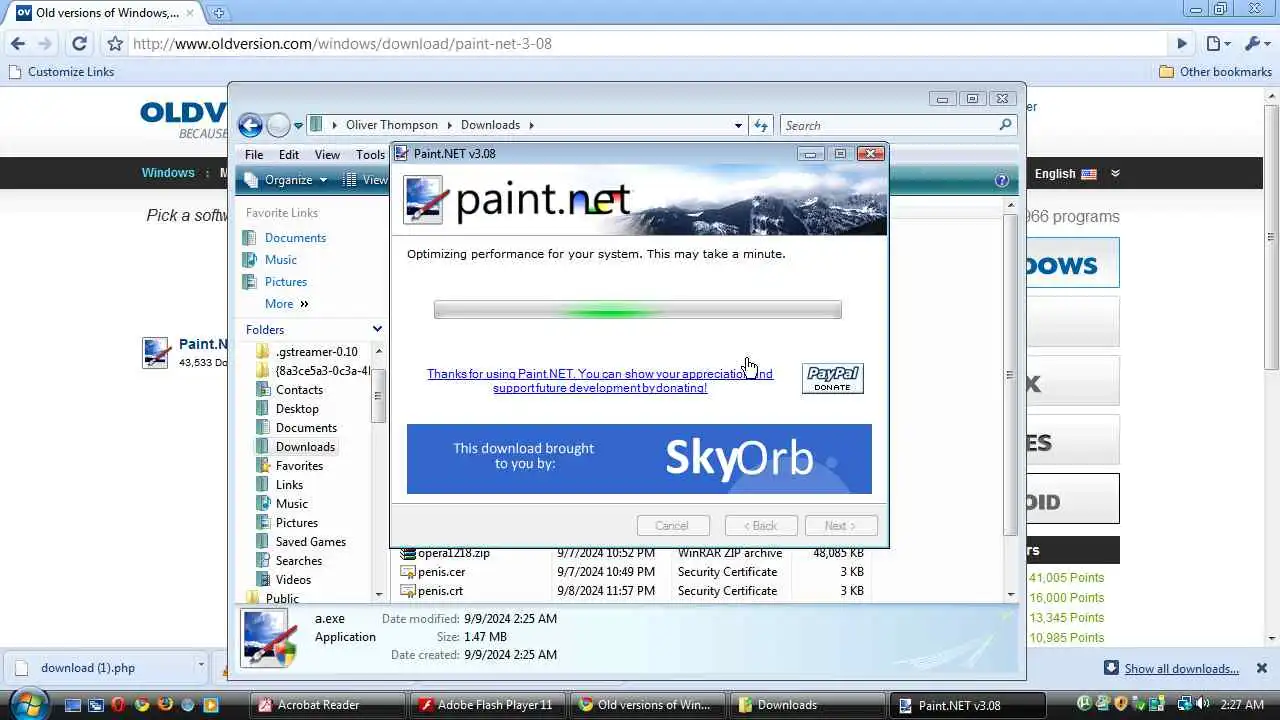Click Cancel in Paint.NET installer
Screen dimensions: 1280x720
[672, 526]
